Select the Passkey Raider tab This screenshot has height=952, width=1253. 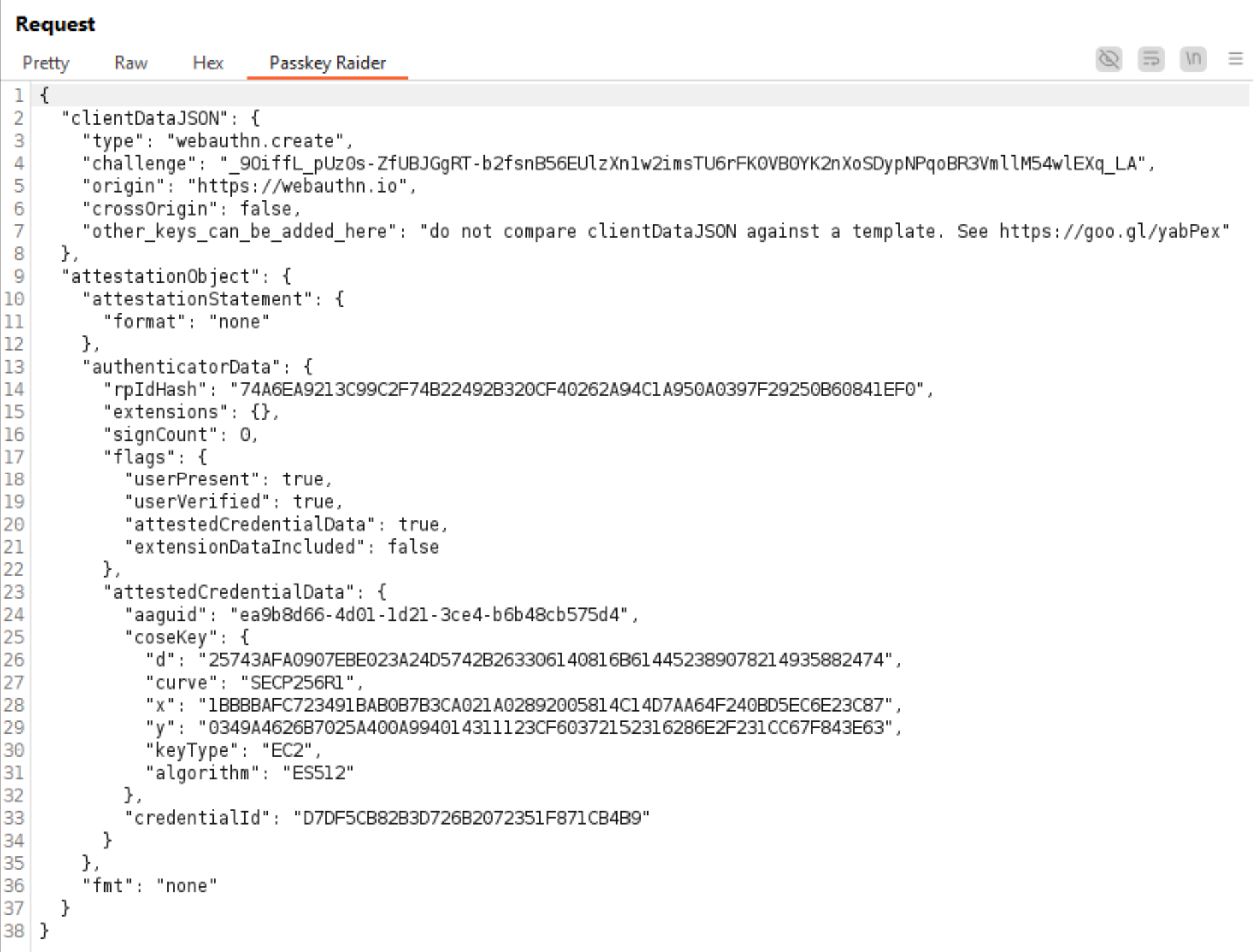tap(327, 63)
